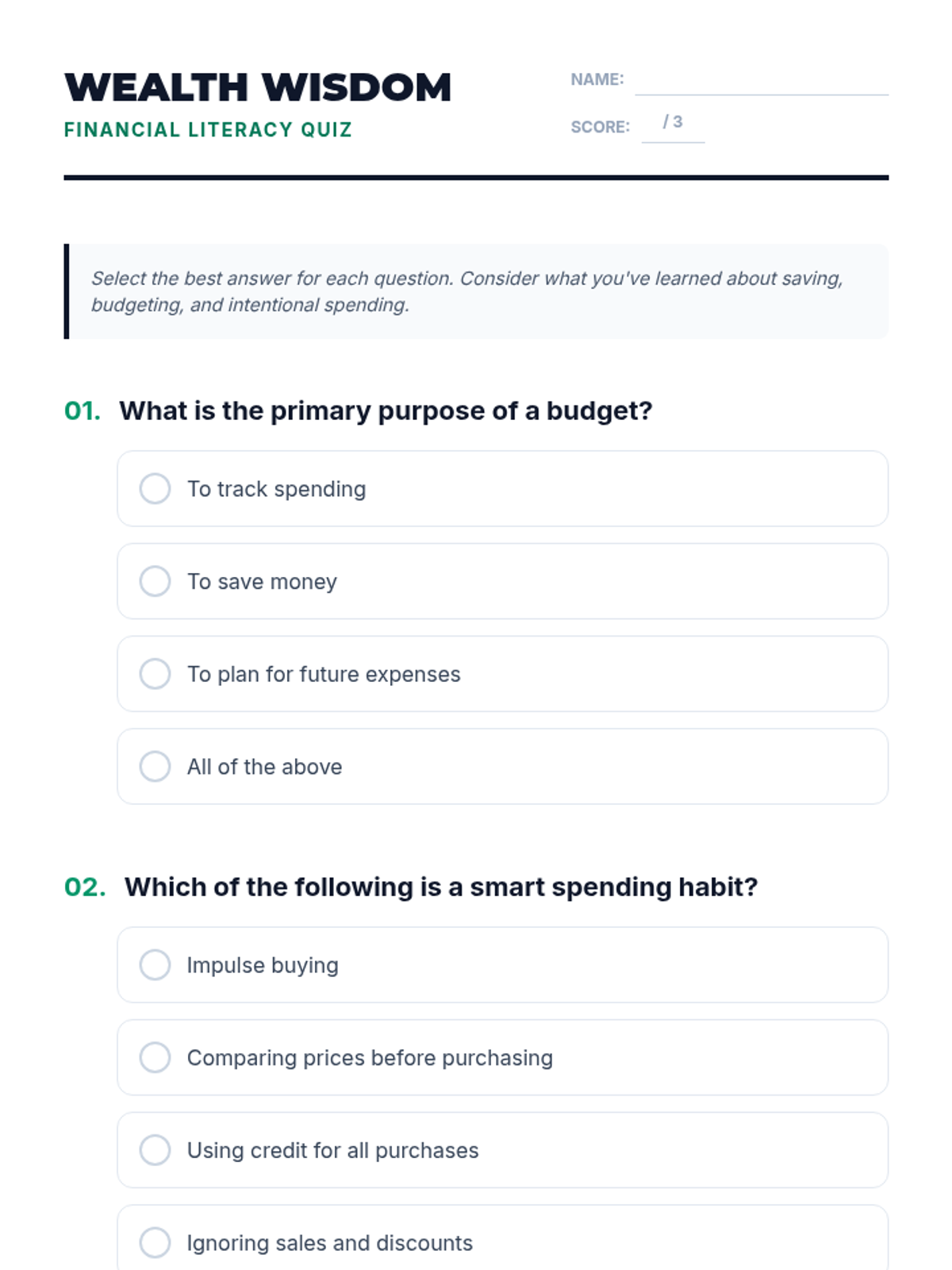Select the 'Impulse buying' radio button

click(155, 965)
